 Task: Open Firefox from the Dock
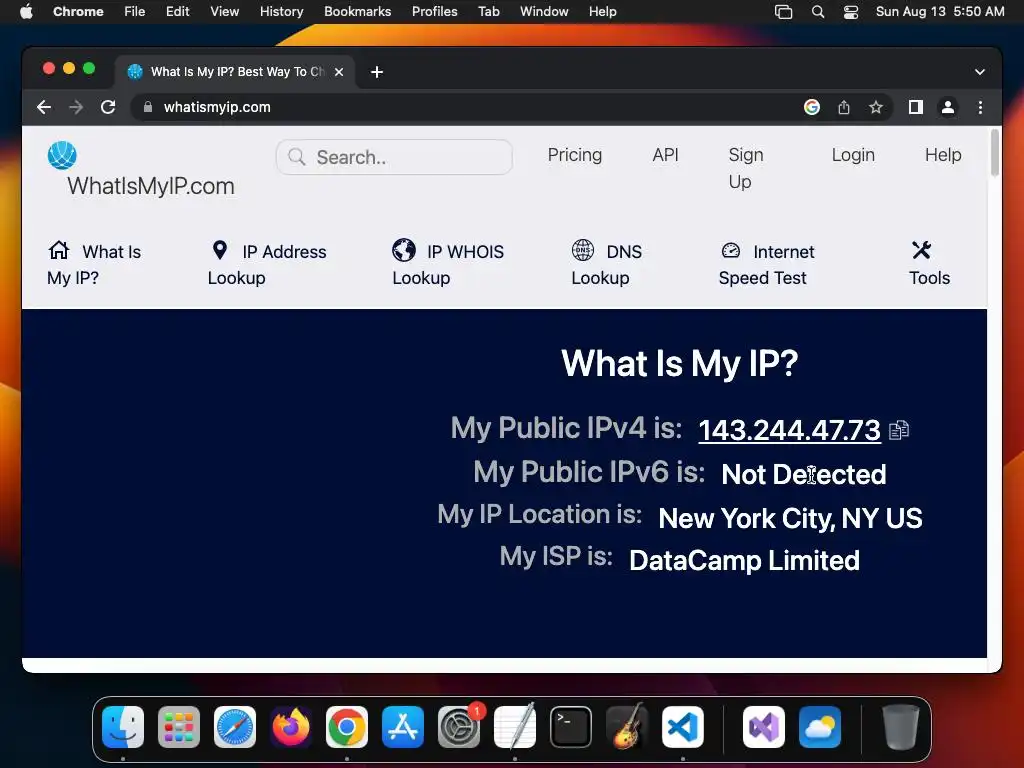click(x=291, y=727)
